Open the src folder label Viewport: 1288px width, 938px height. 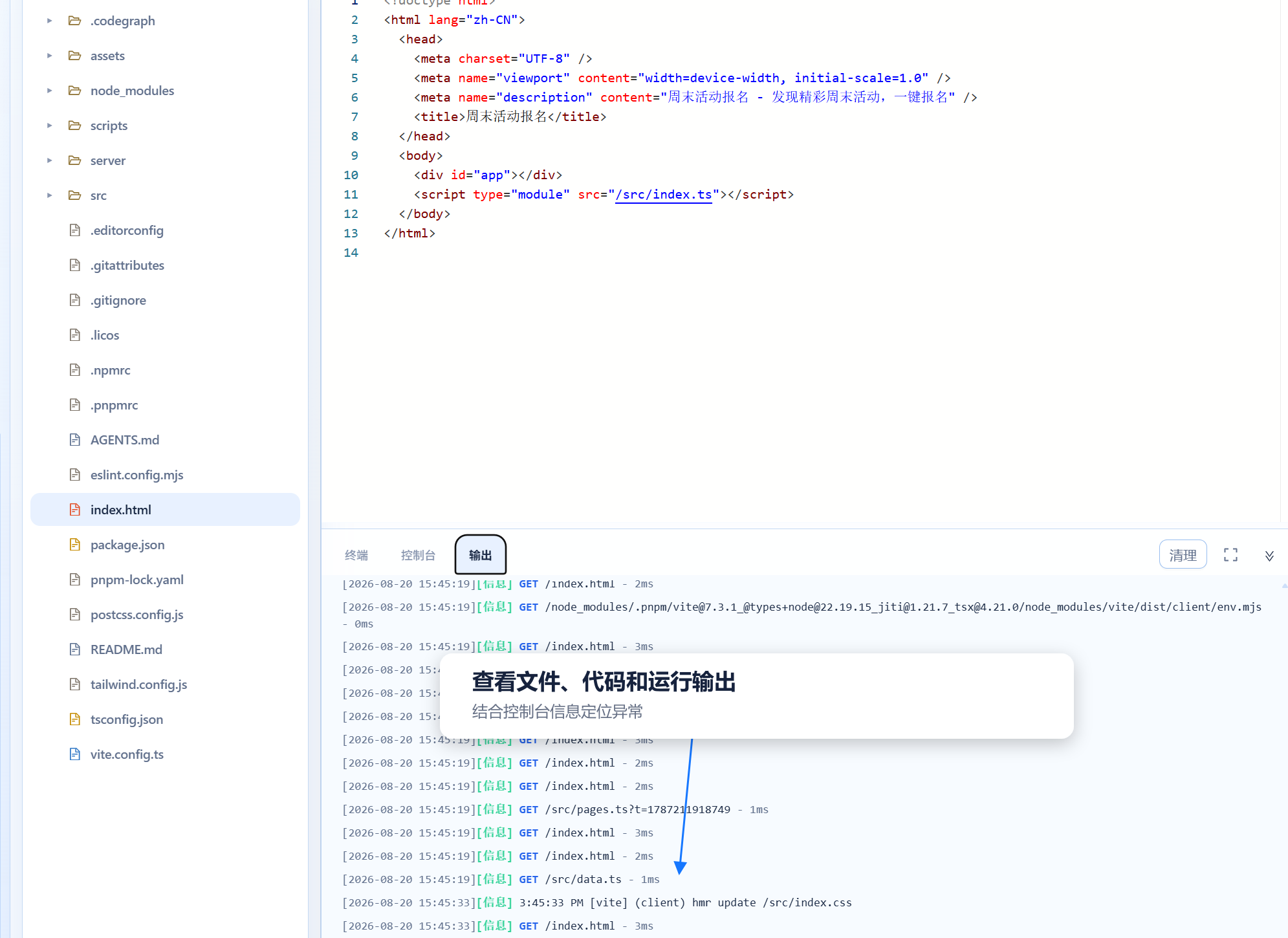coord(98,195)
